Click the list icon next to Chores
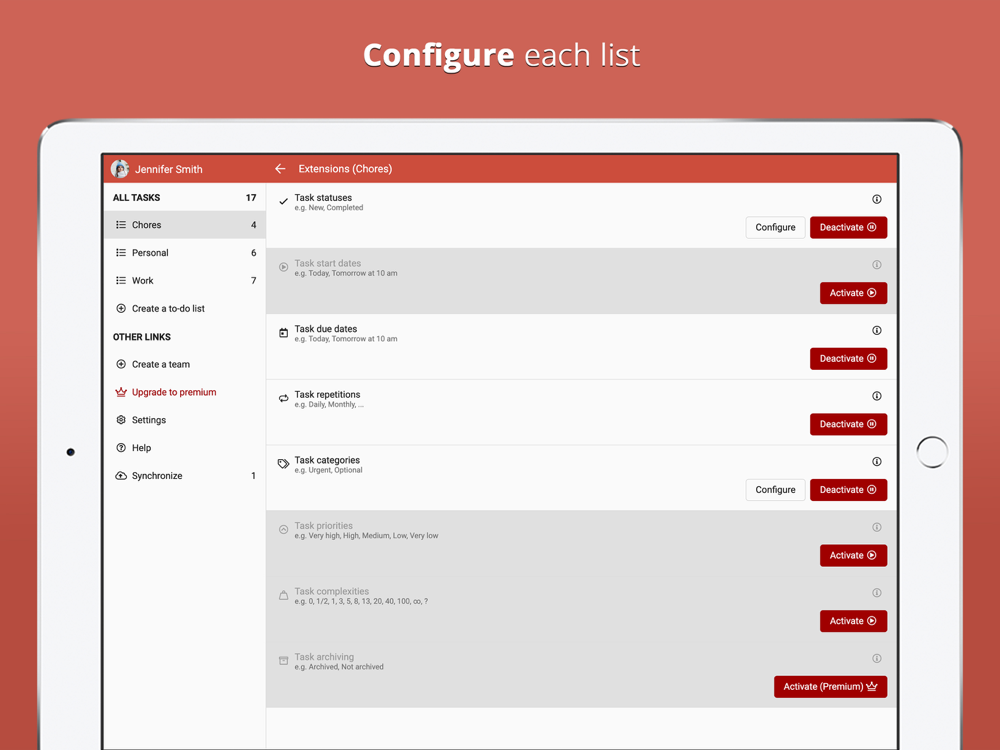Screen dimensions: 1000x750 point(121,225)
